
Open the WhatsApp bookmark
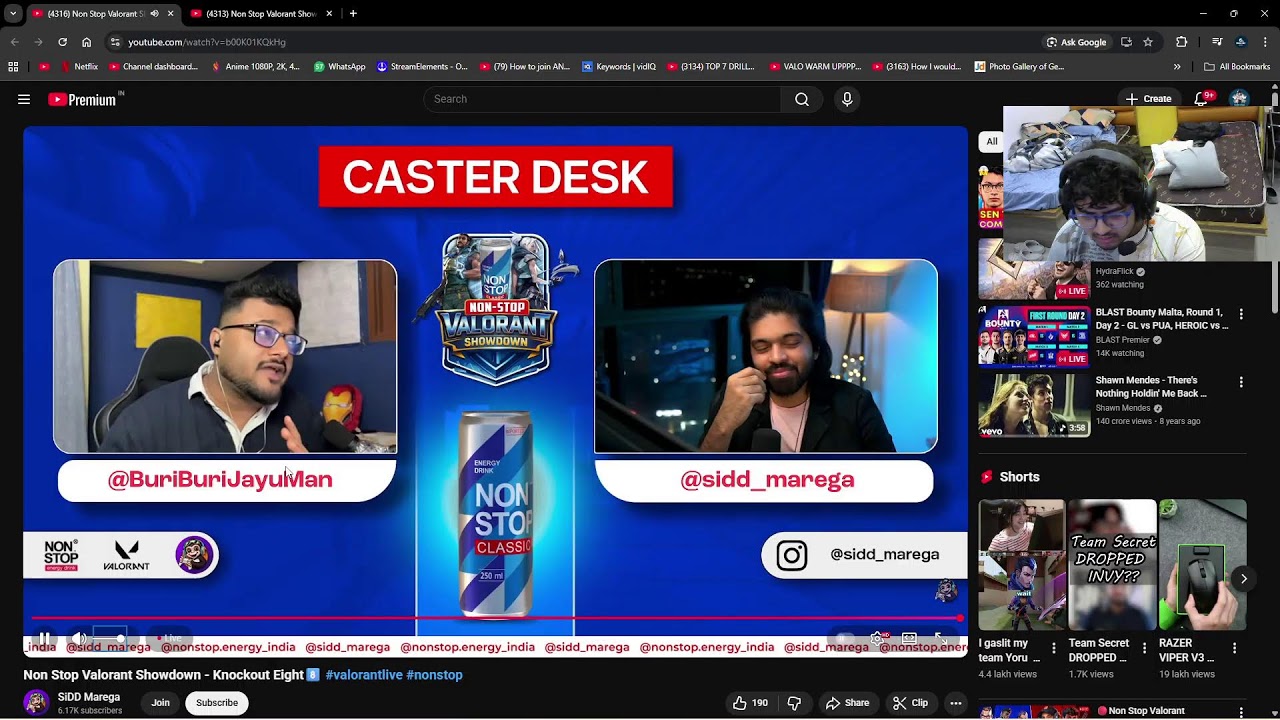point(340,67)
